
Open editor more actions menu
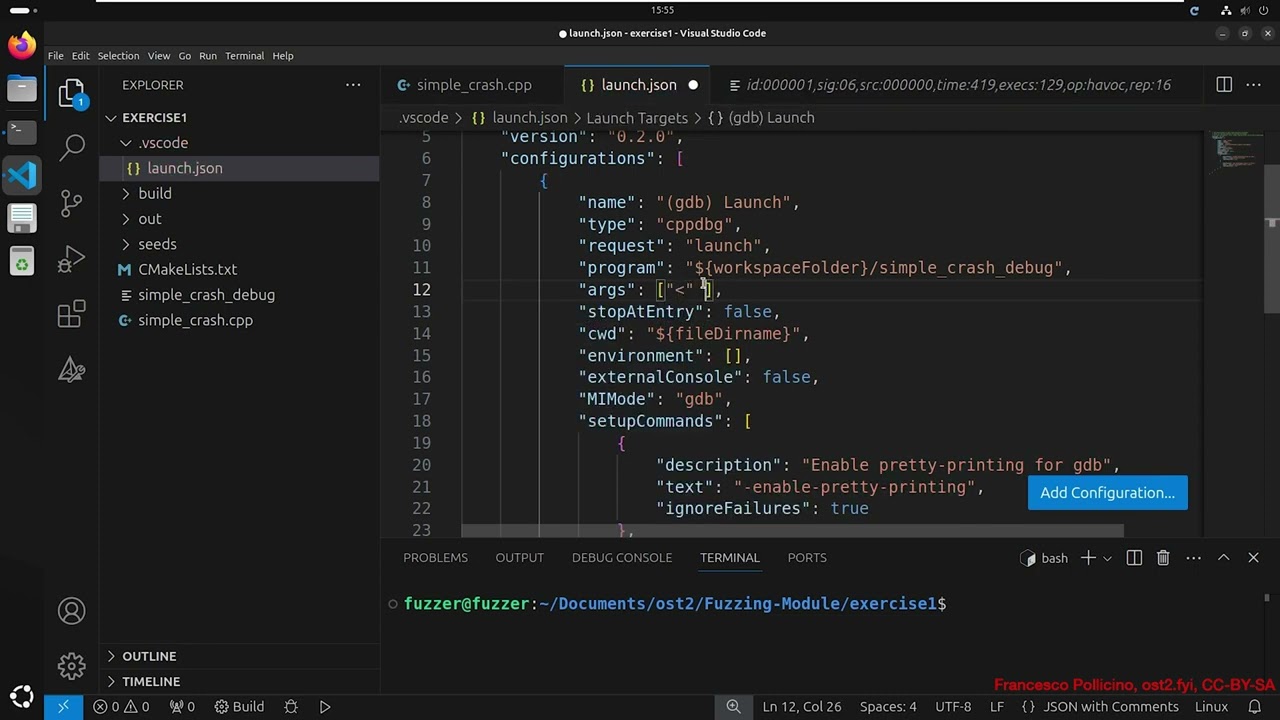tap(1253, 85)
